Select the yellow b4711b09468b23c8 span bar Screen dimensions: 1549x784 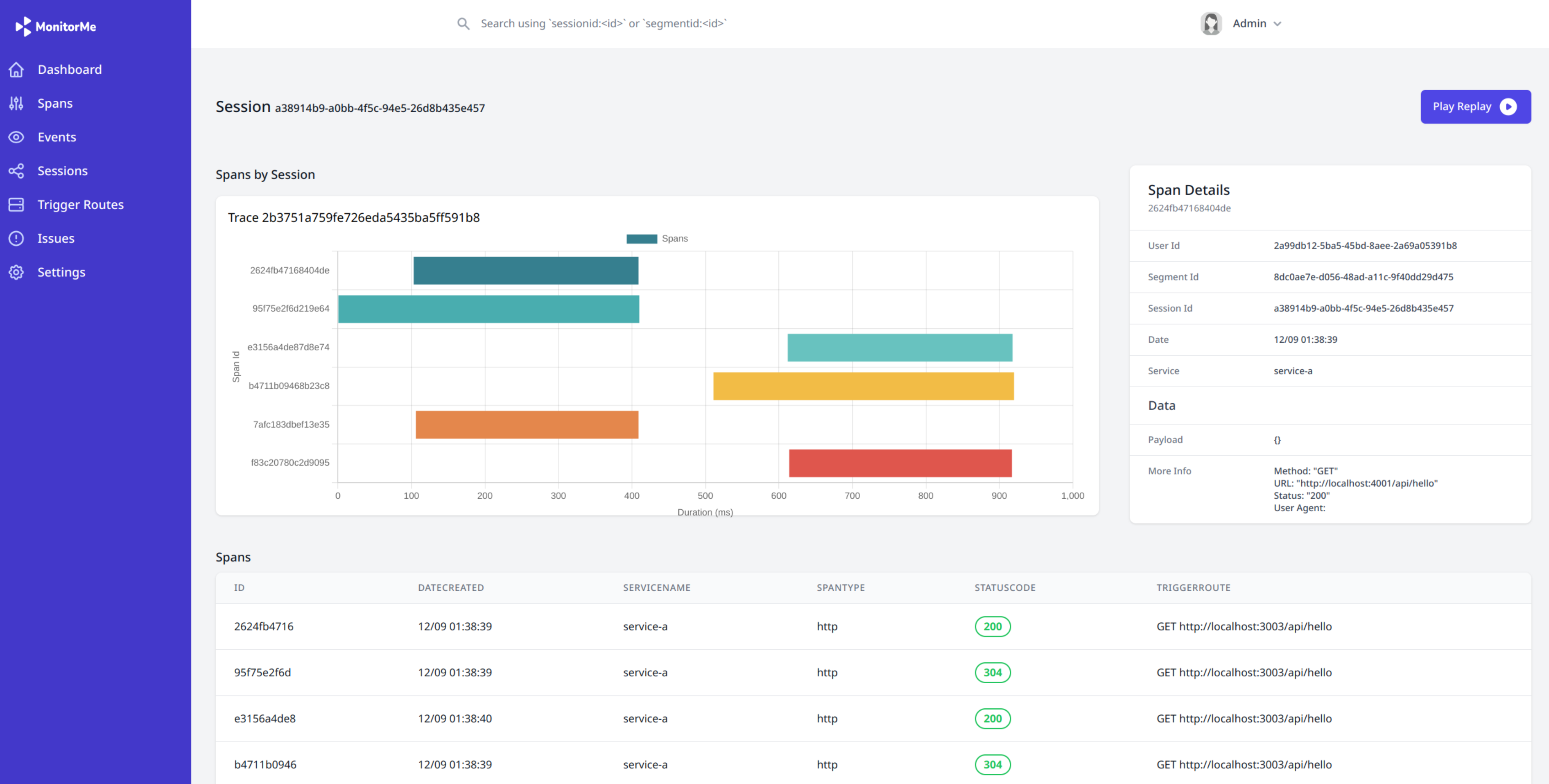coord(863,386)
